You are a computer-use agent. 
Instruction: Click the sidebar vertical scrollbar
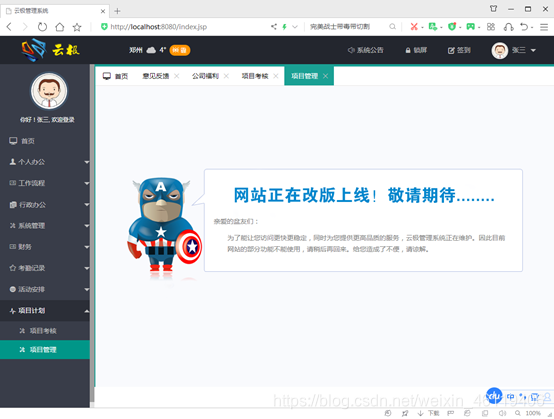(x=92, y=233)
